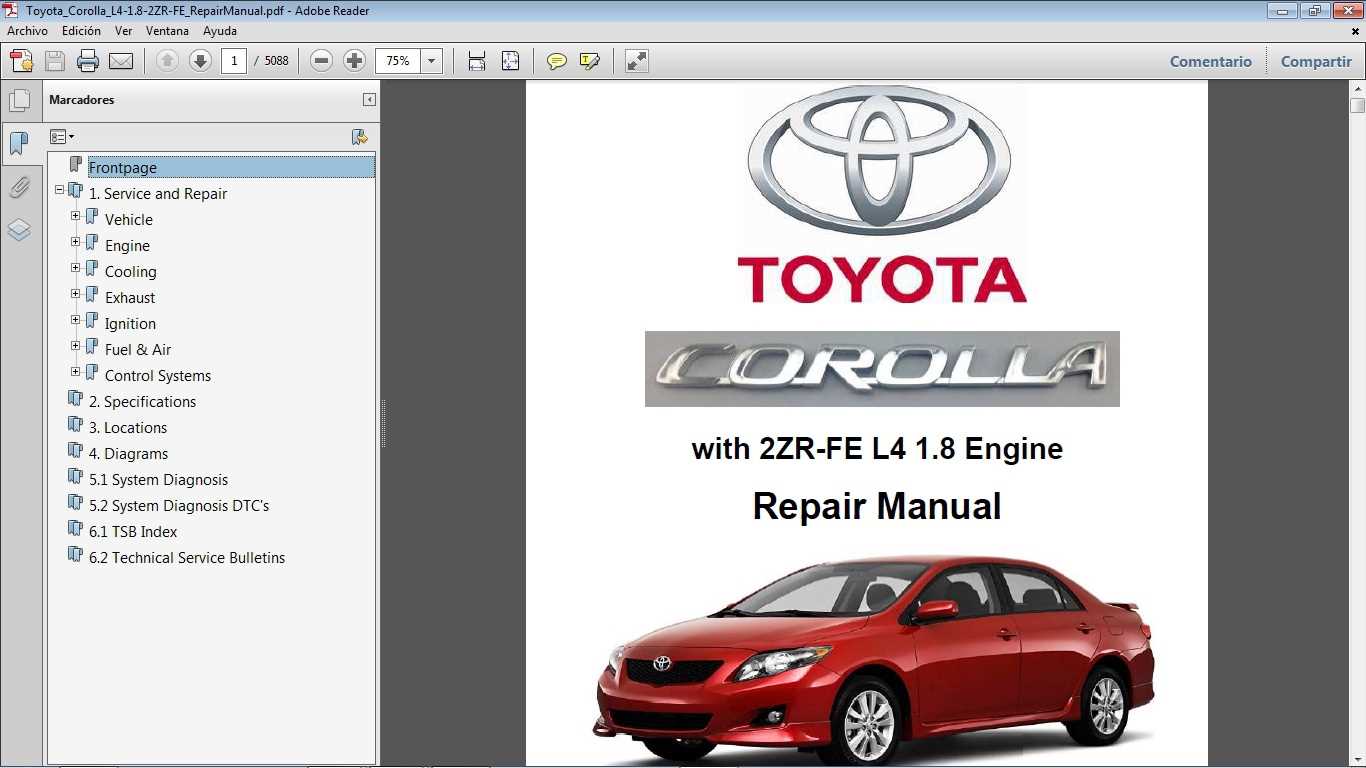Click the zoom percentage field
Viewport: 1366px width, 768px height.
click(398, 61)
